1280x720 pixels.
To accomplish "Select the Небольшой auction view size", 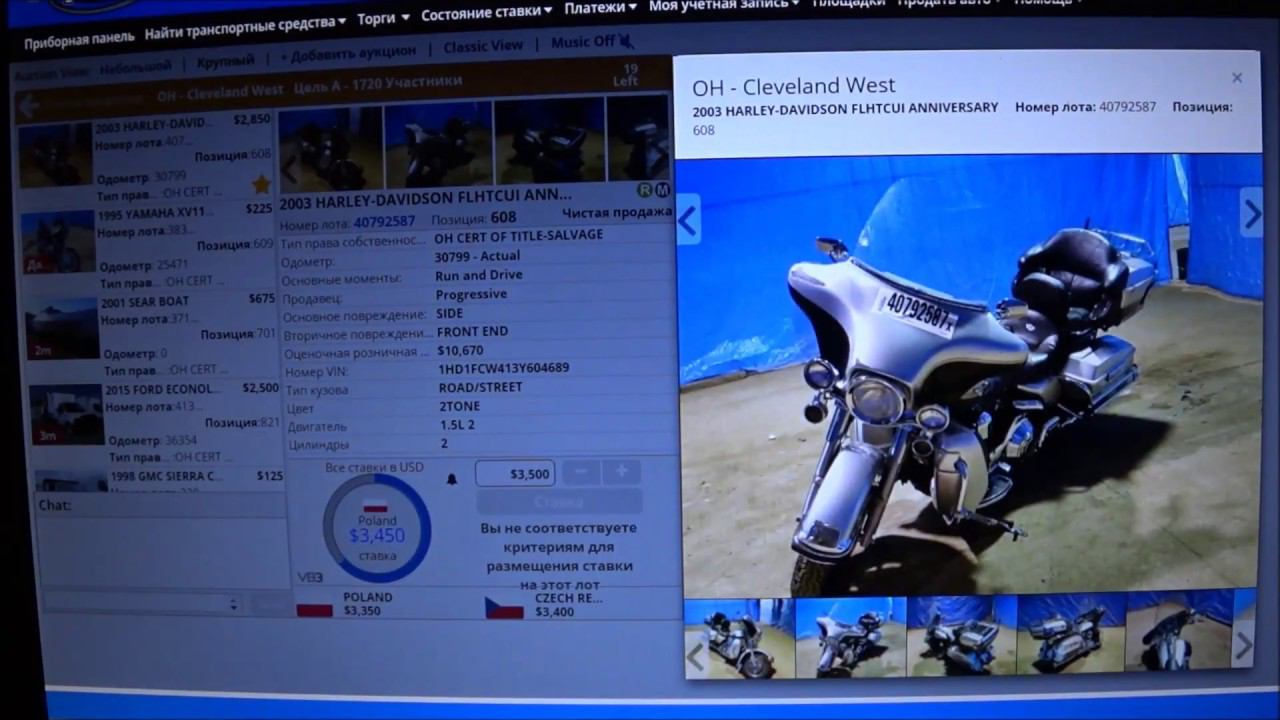I will (134, 68).
